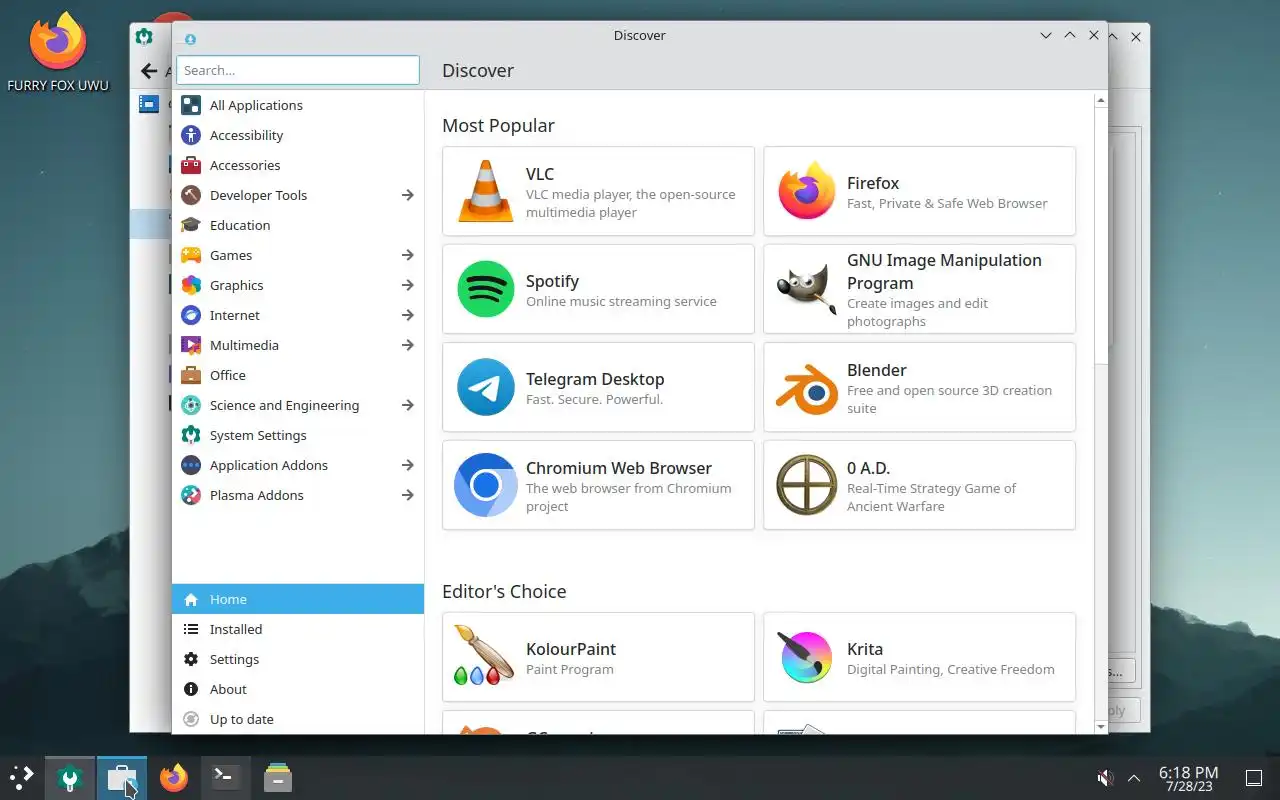This screenshot has height=800, width=1280.
Task: Check the Up to date status
Action: click(298, 719)
